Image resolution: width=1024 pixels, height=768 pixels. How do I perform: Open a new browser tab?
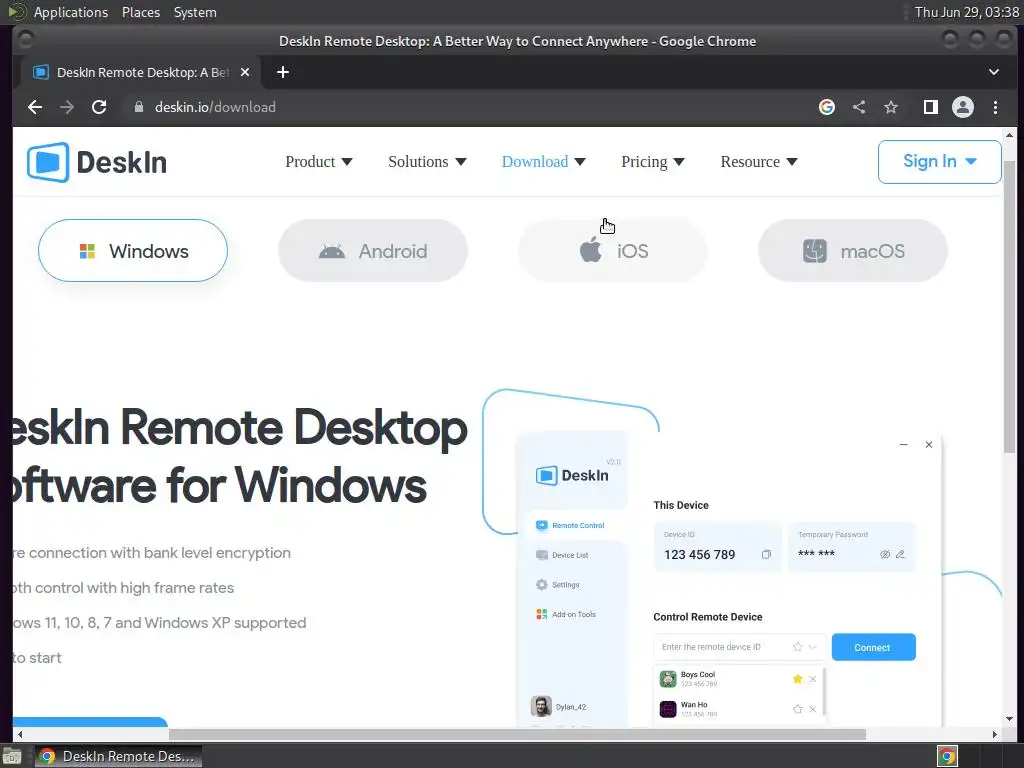pyautogui.click(x=283, y=72)
